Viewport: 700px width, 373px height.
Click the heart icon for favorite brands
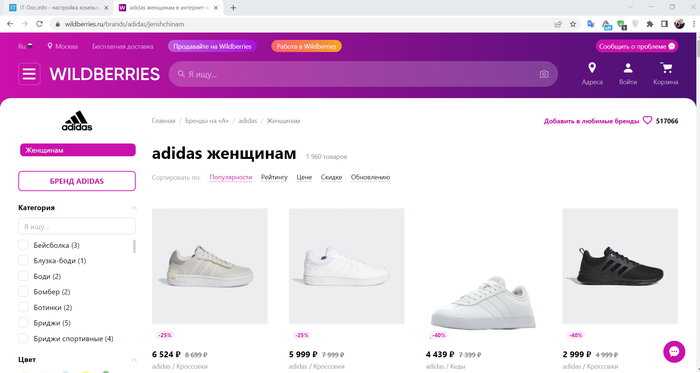tap(647, 120)
